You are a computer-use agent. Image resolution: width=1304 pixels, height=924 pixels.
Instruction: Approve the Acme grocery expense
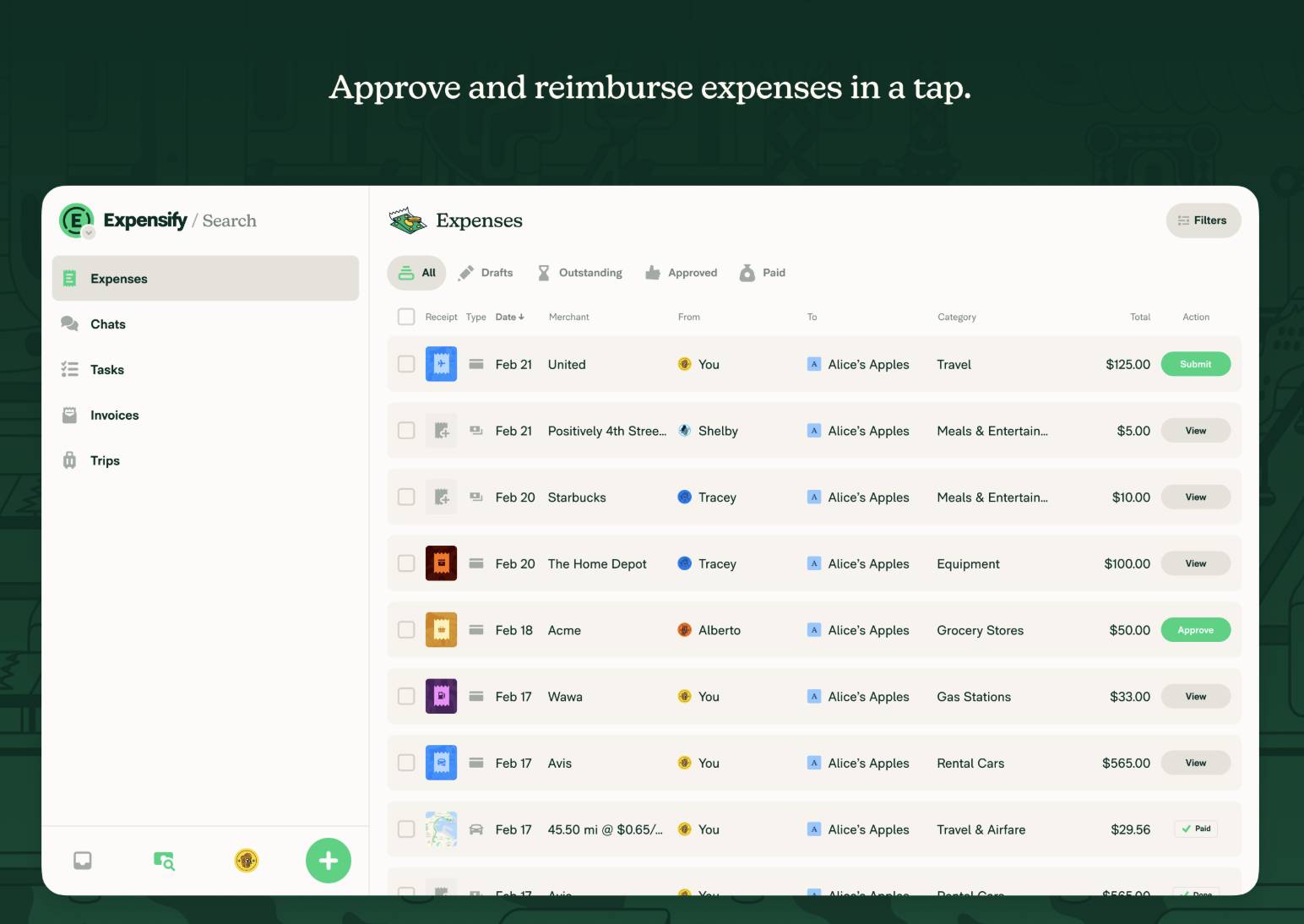coord(1195,629)
